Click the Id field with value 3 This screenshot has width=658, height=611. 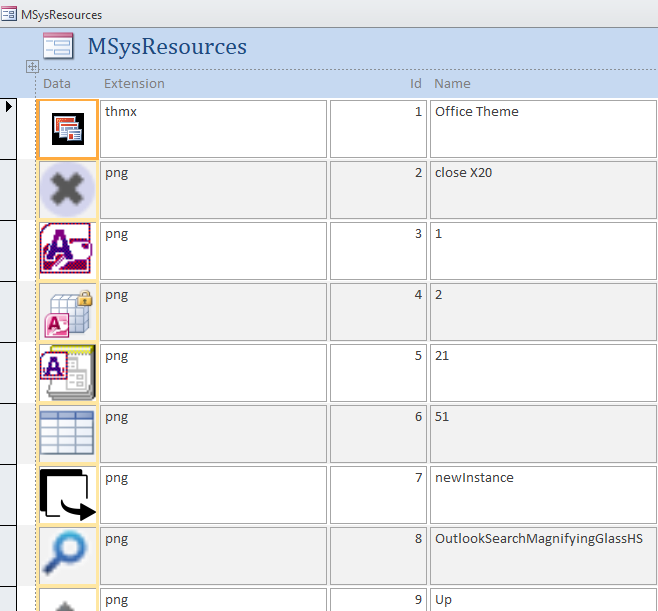(x=378, y=251)
